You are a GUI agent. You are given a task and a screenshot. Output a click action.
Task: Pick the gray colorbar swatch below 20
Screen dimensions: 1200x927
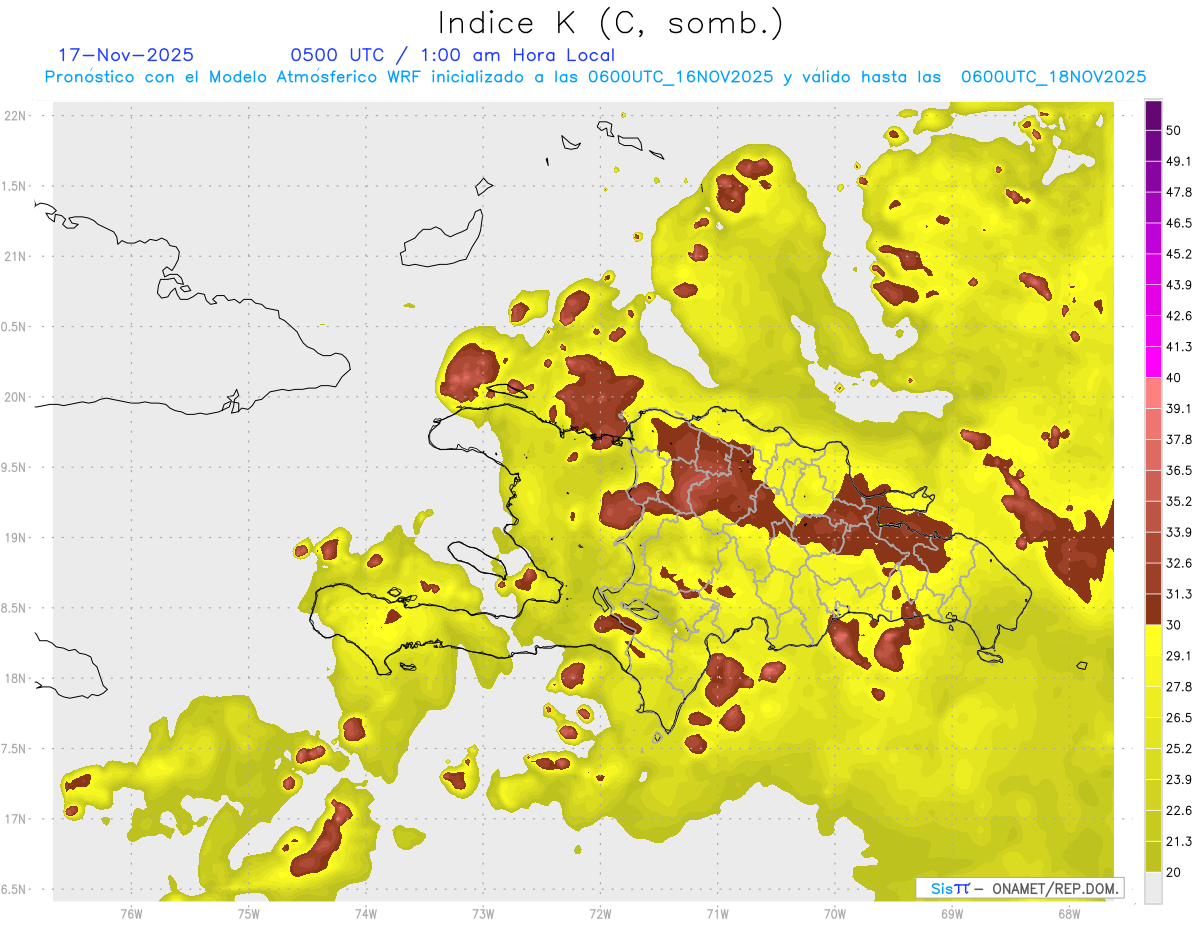pos(1153,888)
